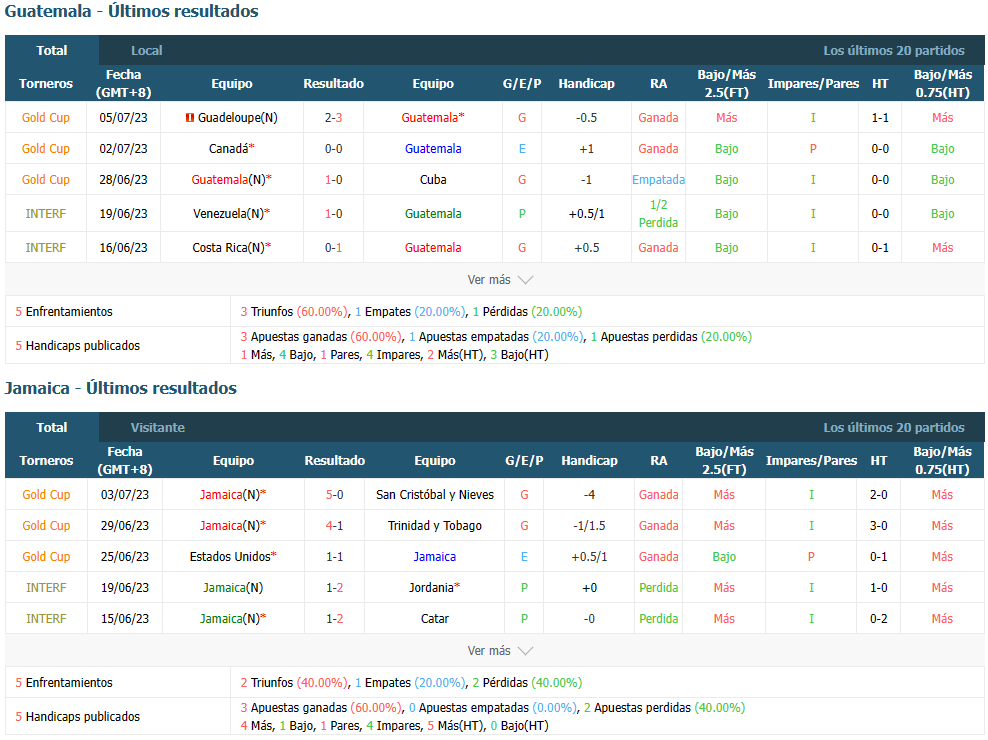Select the date 19/06/23 in Venezuela row

click(x=124, y=214)
